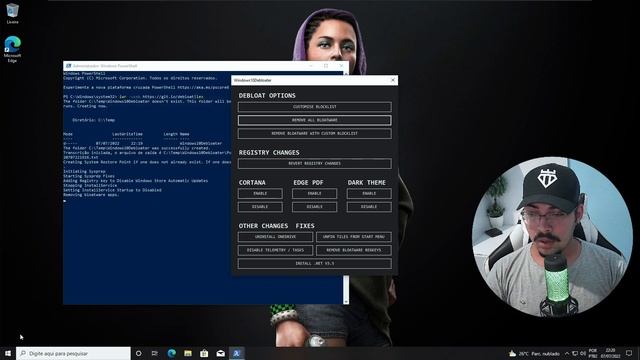Click the volume tray icon
Image resolution: width=640 pixels, height=360 pixels.
pyautogui.click(x=583, y=353)
